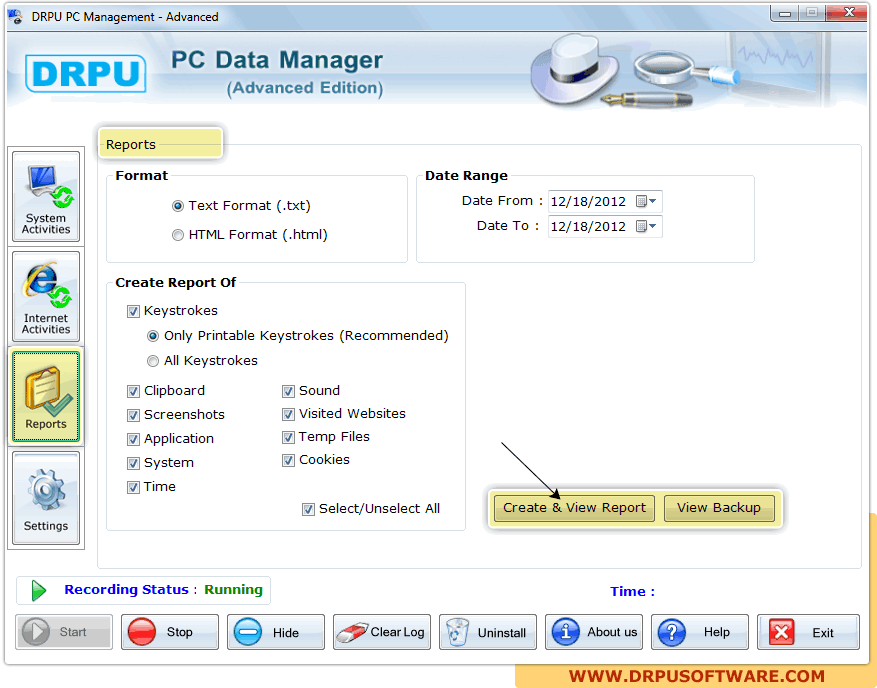Click the WWW.DRPUSOFTWARE.COM link

tap(697, 676)
